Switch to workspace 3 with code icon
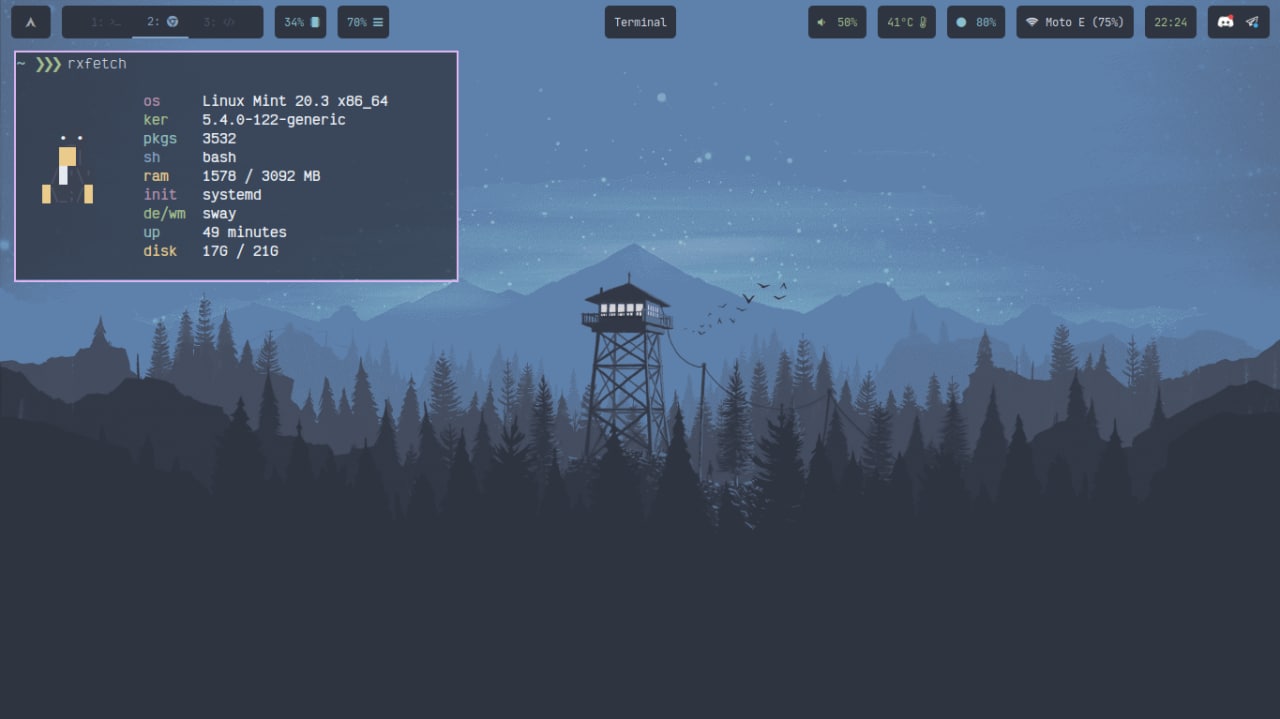The height and width of the screenshot is (719, 1280). [x=219, y=22]
